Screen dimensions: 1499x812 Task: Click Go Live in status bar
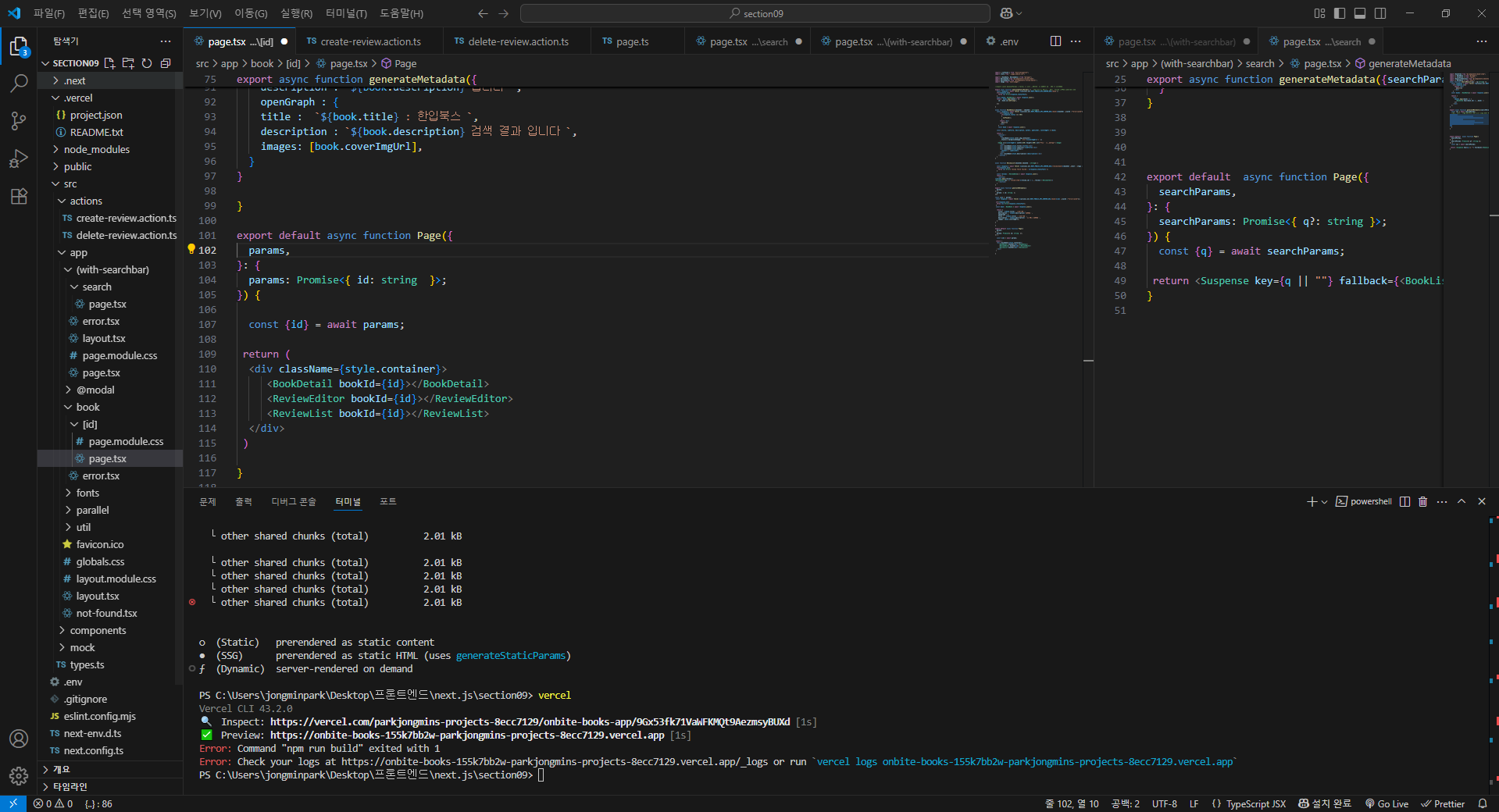(1387, 803)
